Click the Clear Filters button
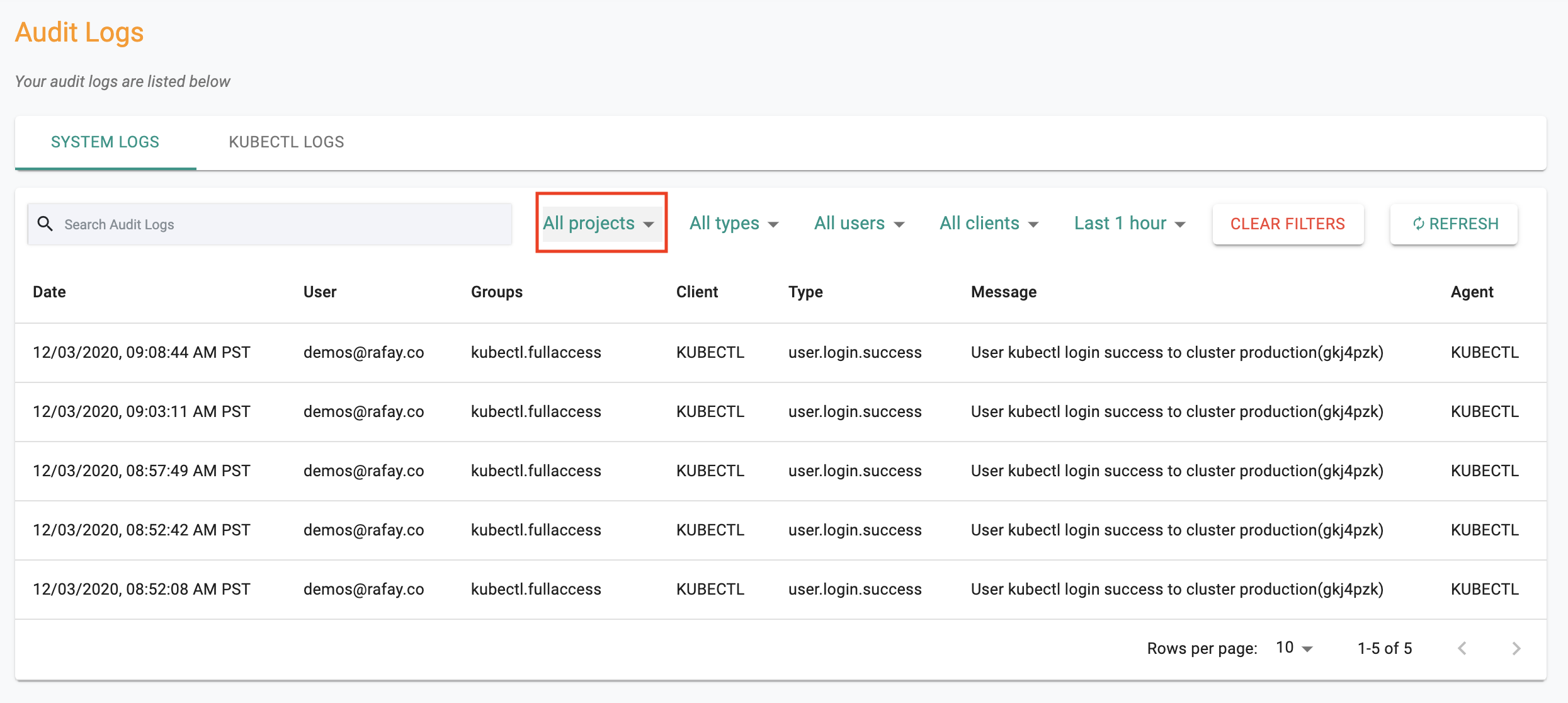 point(1288,224)
